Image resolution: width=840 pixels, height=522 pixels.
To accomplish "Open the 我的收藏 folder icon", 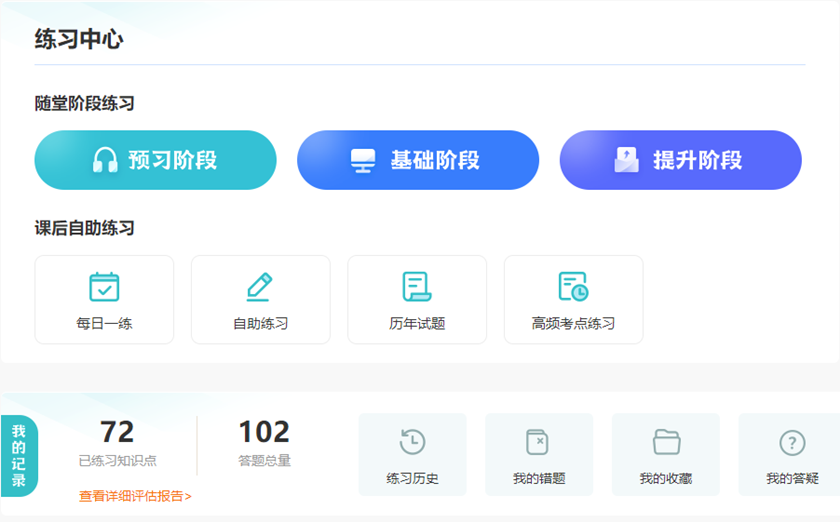I will [666, 442].
